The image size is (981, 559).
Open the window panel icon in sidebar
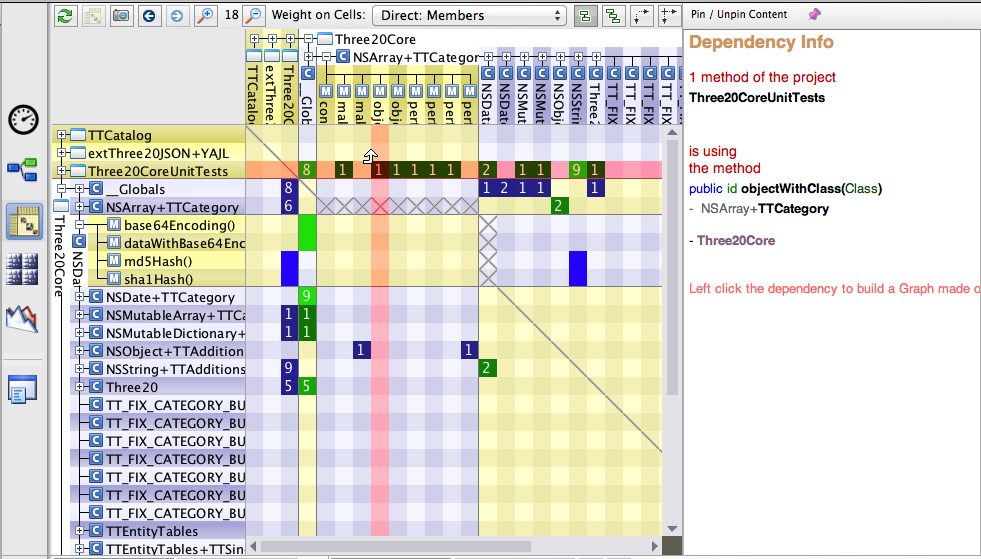pyautogui.click(x=23, y=389)
